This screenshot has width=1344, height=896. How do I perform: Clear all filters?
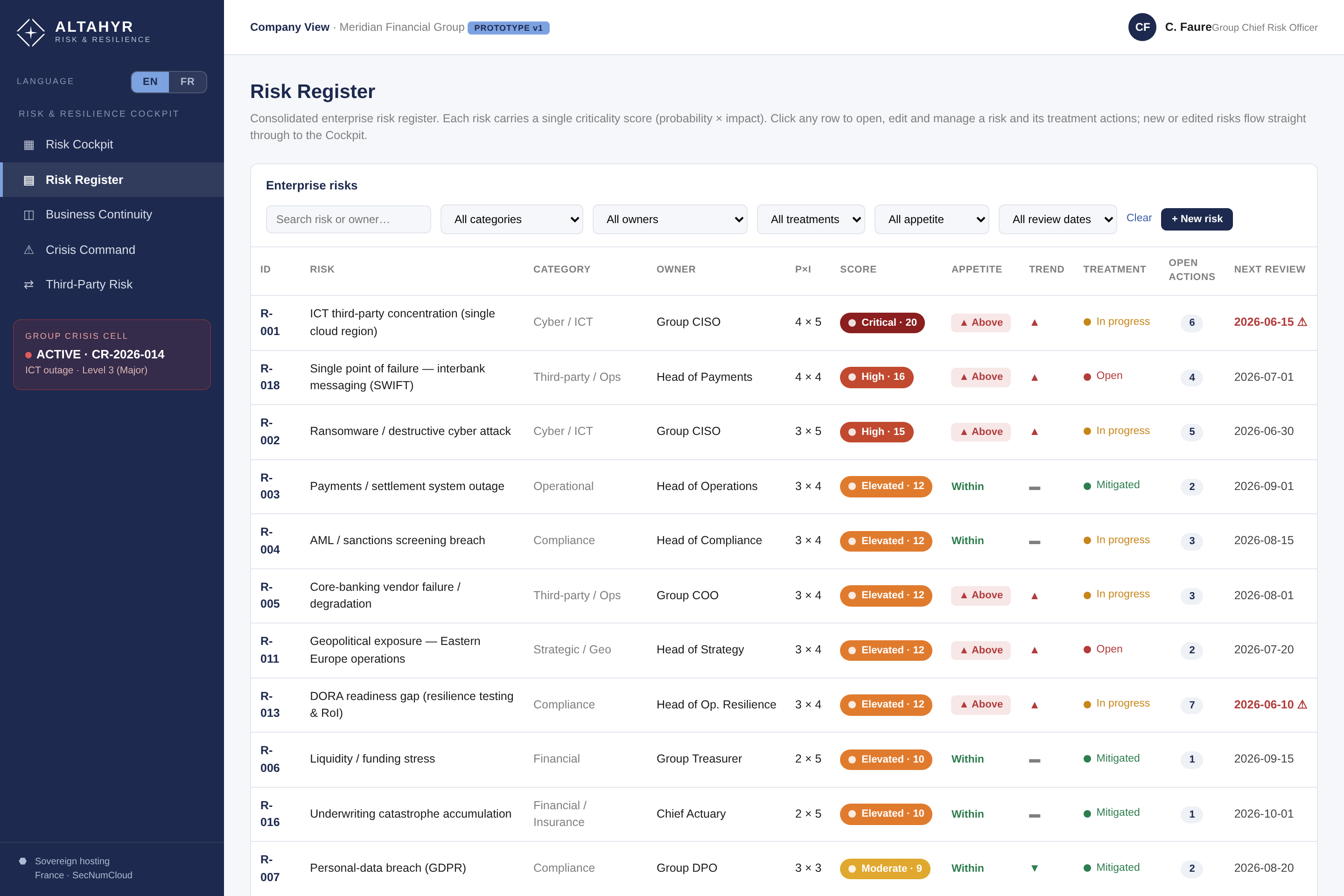(x=1139, y=218)
